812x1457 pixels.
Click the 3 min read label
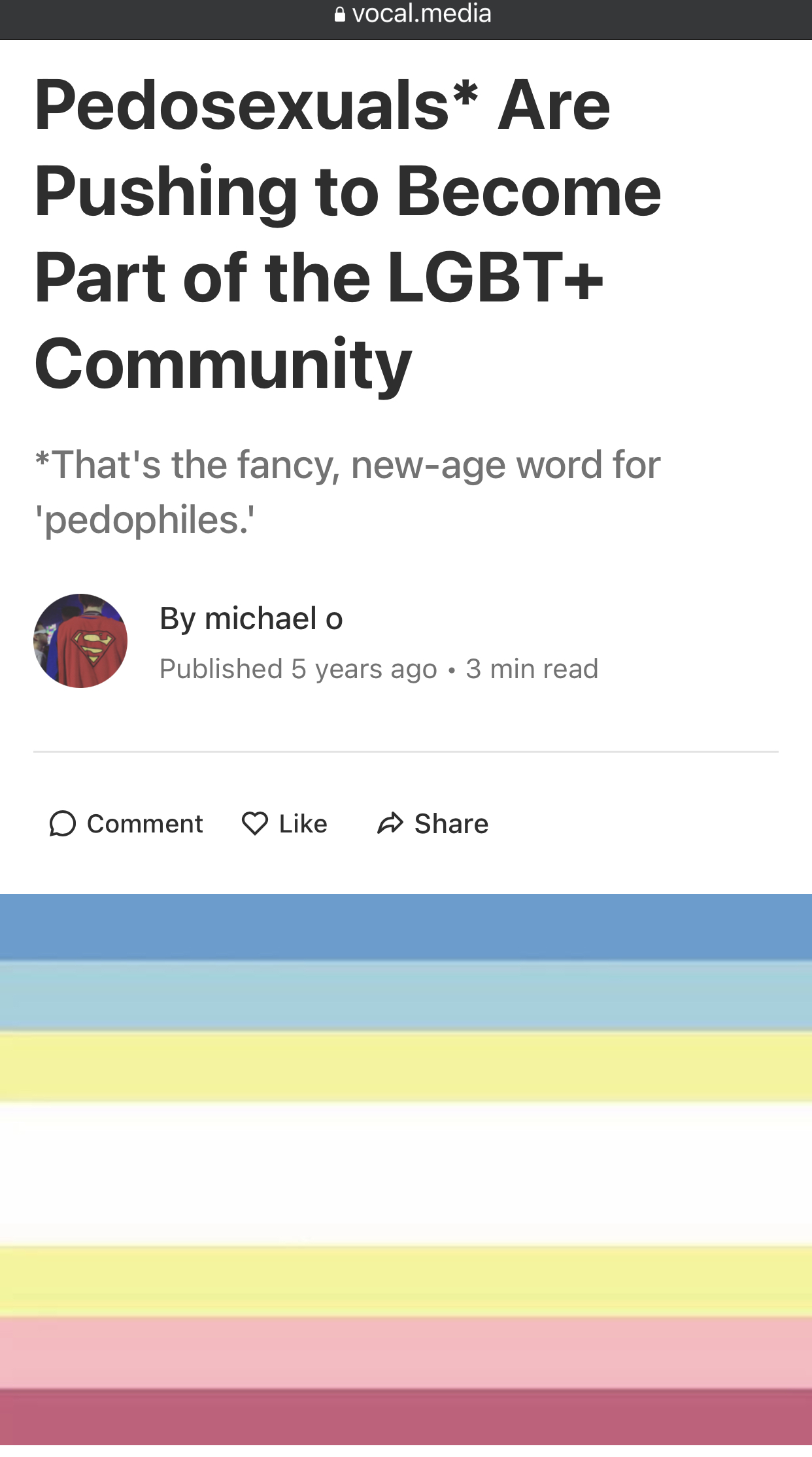click(x=532, y=669)
